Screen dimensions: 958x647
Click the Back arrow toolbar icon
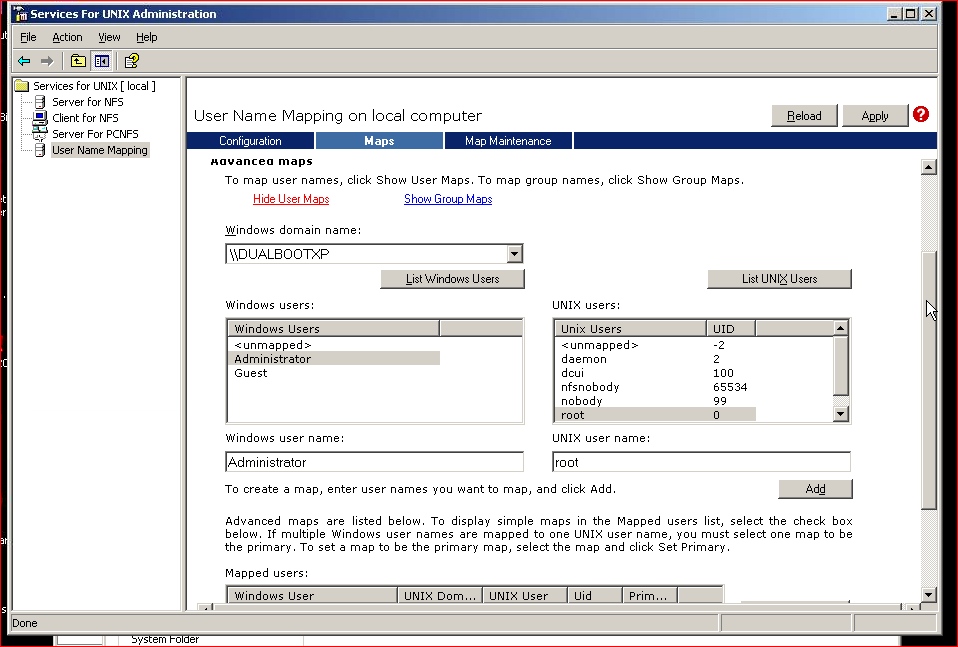point(24,61)
